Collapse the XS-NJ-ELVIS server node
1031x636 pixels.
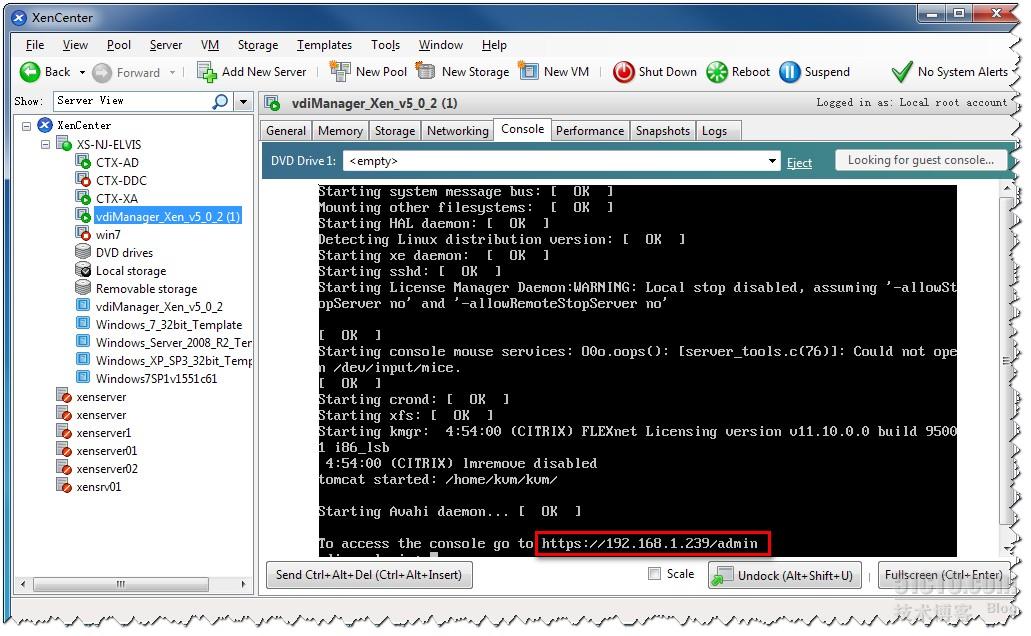pyautogui.click(x=45, y=144)
